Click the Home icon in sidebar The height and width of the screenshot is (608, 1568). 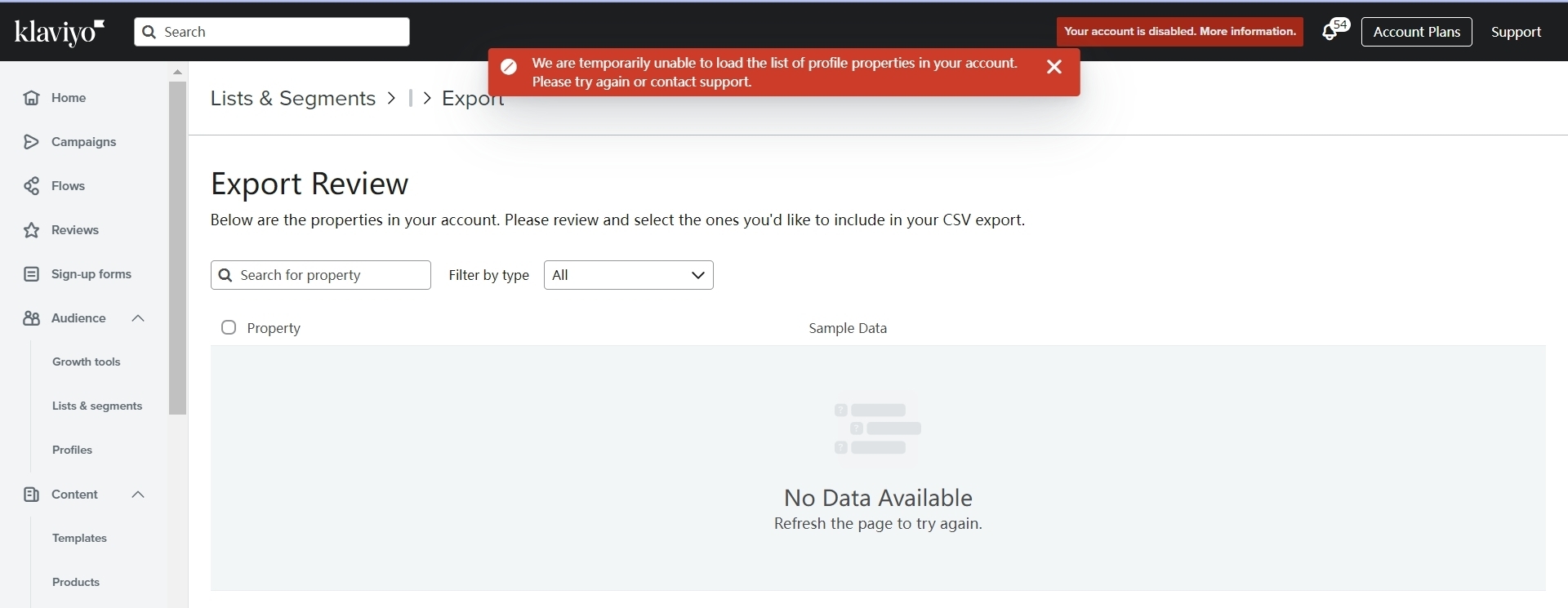tap(31, 98)
